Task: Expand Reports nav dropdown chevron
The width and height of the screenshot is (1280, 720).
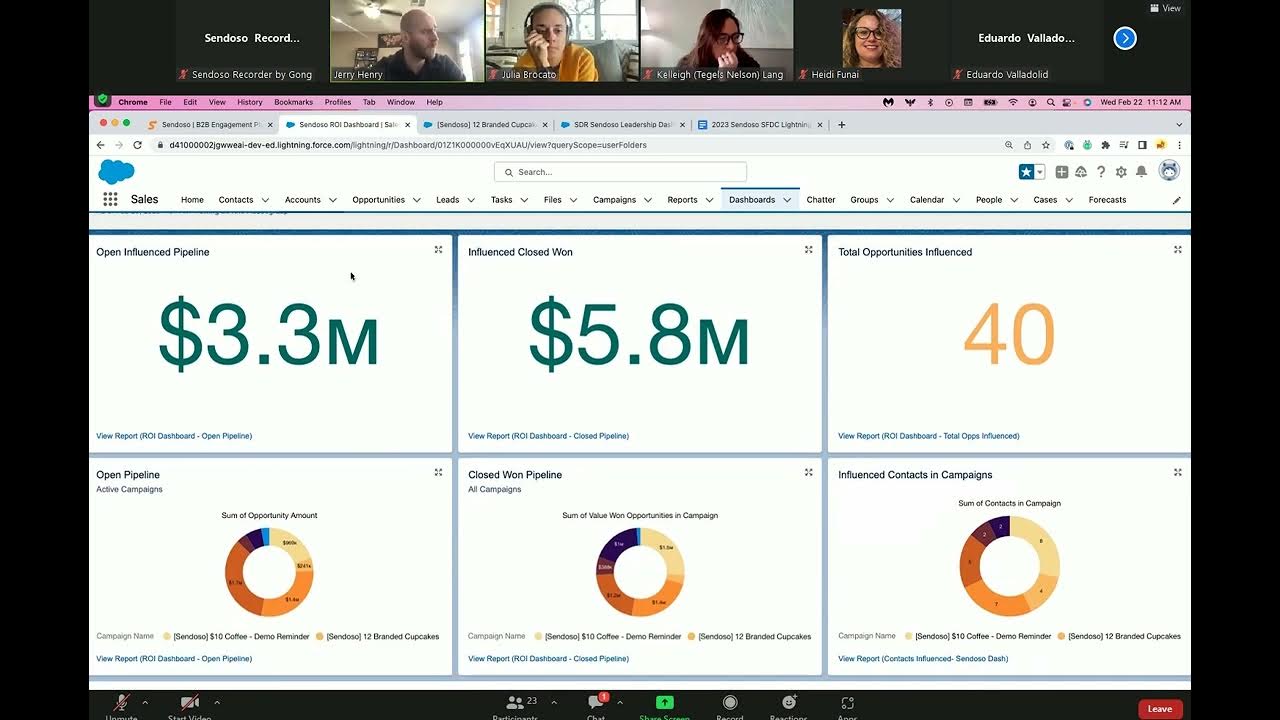Action: click(x=709, y=200)
